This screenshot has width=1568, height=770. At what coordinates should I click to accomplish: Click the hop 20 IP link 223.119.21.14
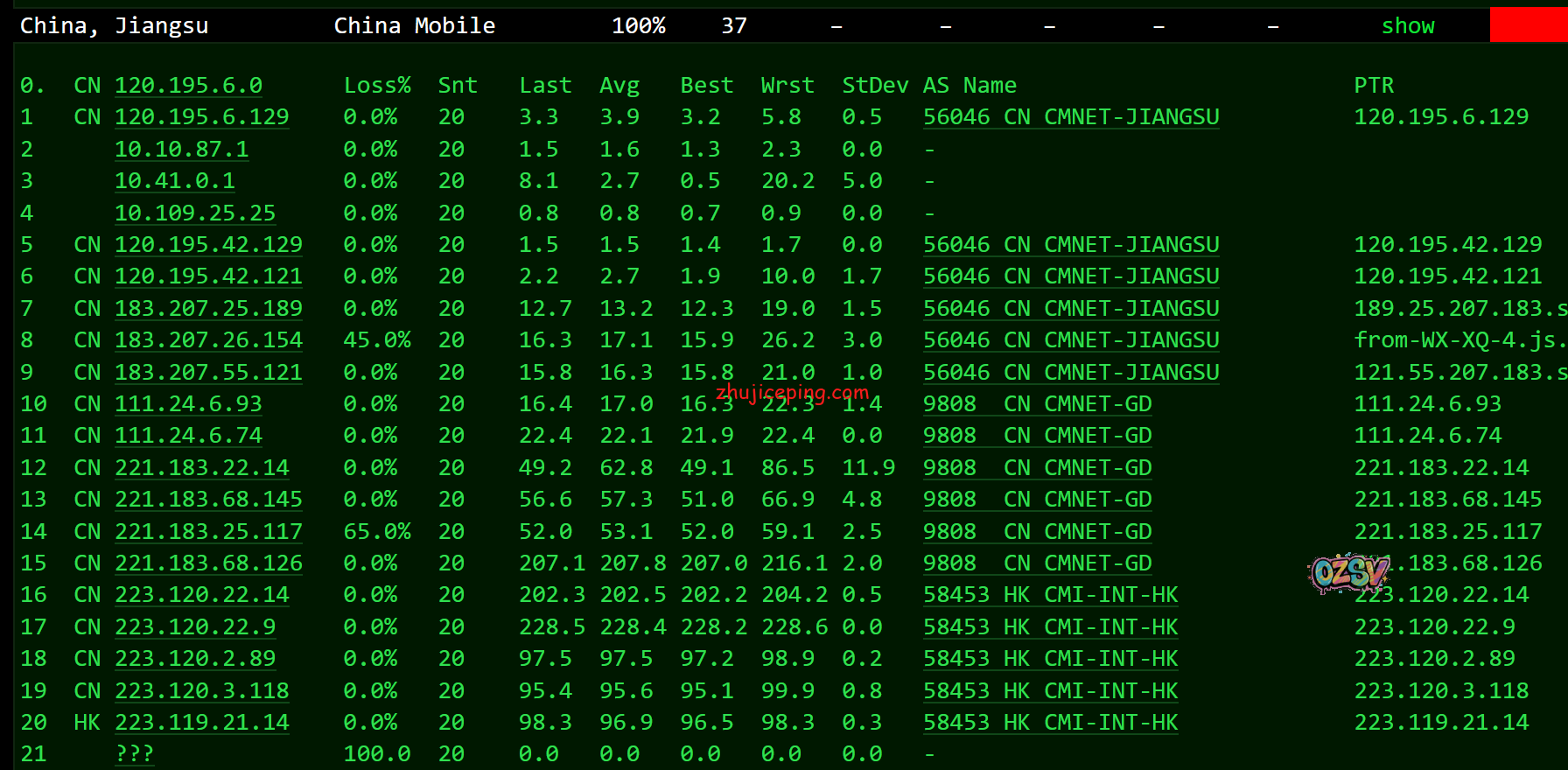click(x=201, y=723)
